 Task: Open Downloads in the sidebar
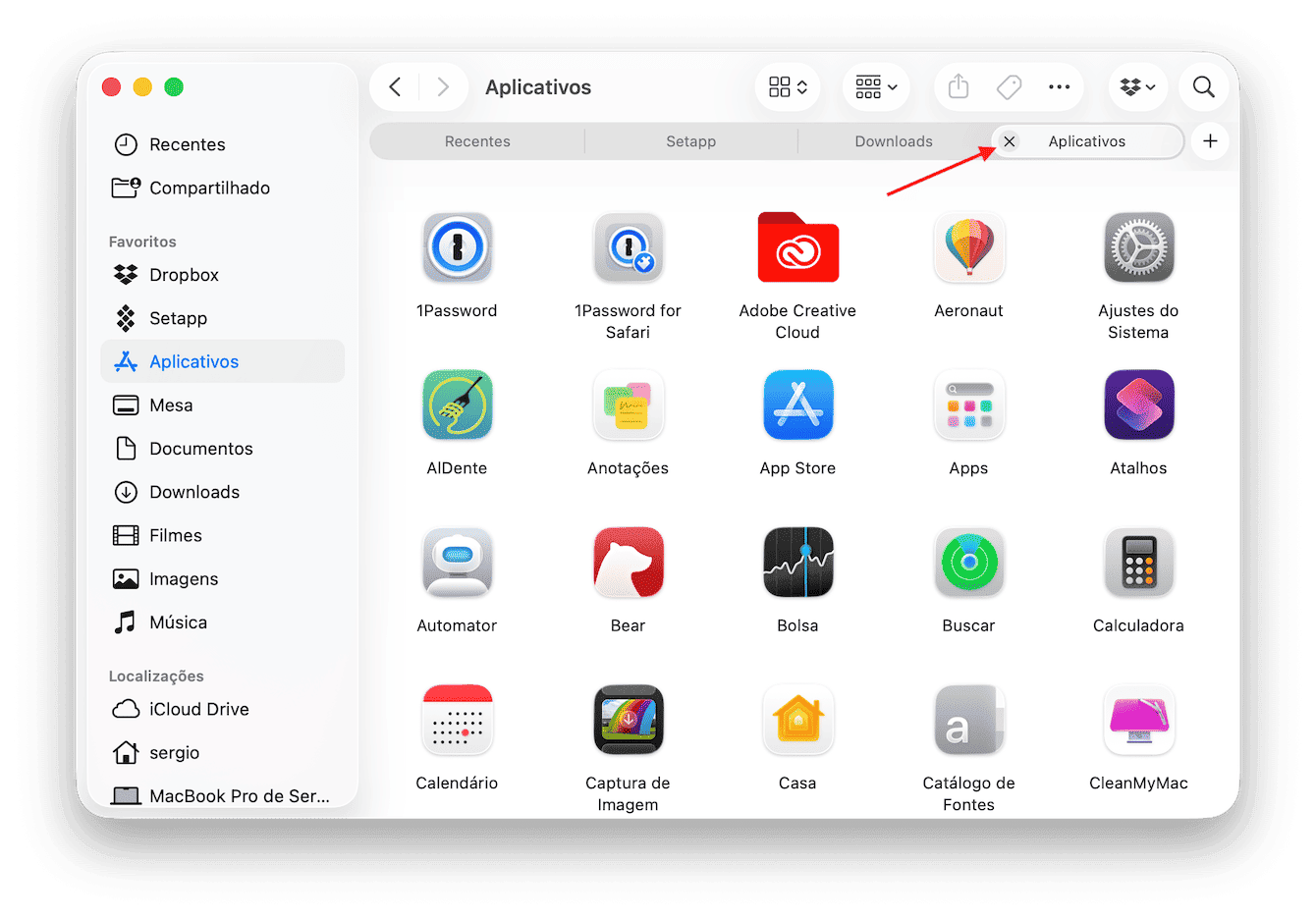click(223, 492)
